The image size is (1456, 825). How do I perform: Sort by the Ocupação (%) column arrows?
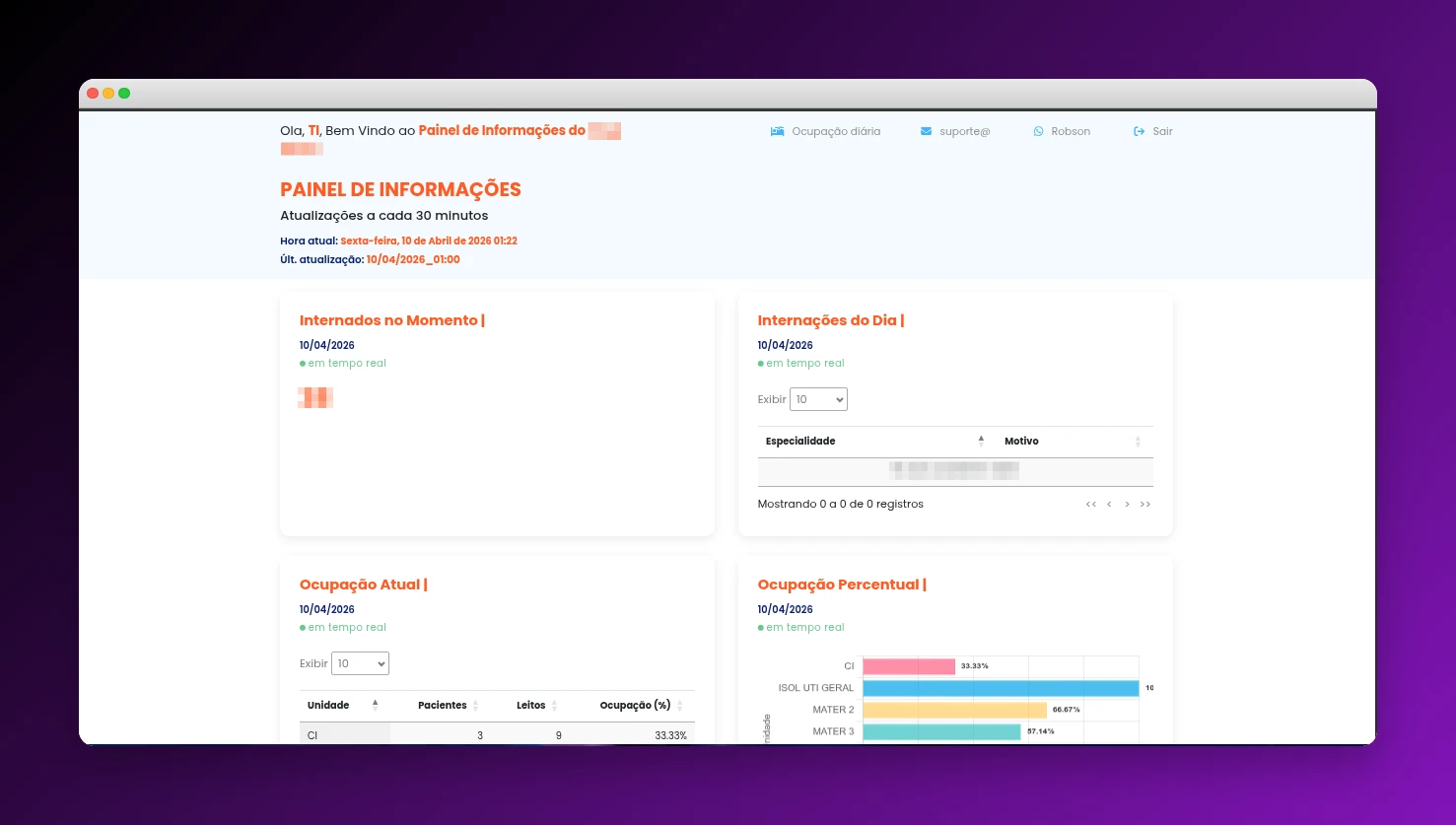679,706
